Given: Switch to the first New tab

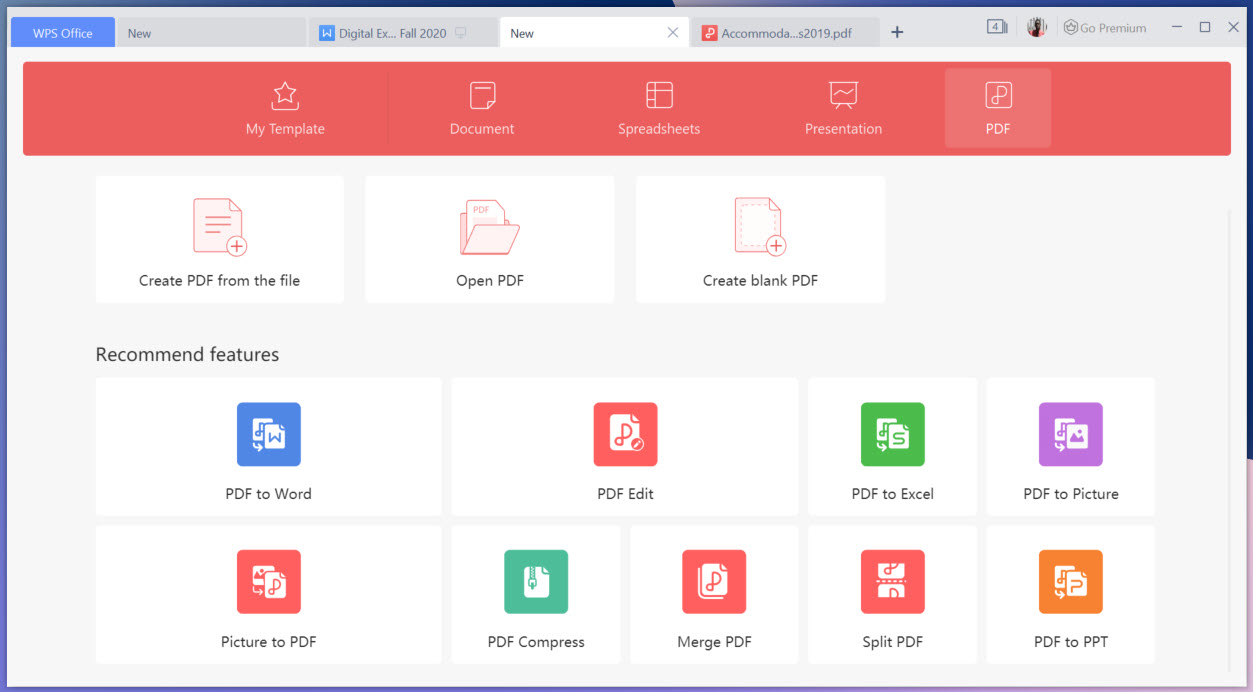Looking at the screenshot, I should point(212,32).
